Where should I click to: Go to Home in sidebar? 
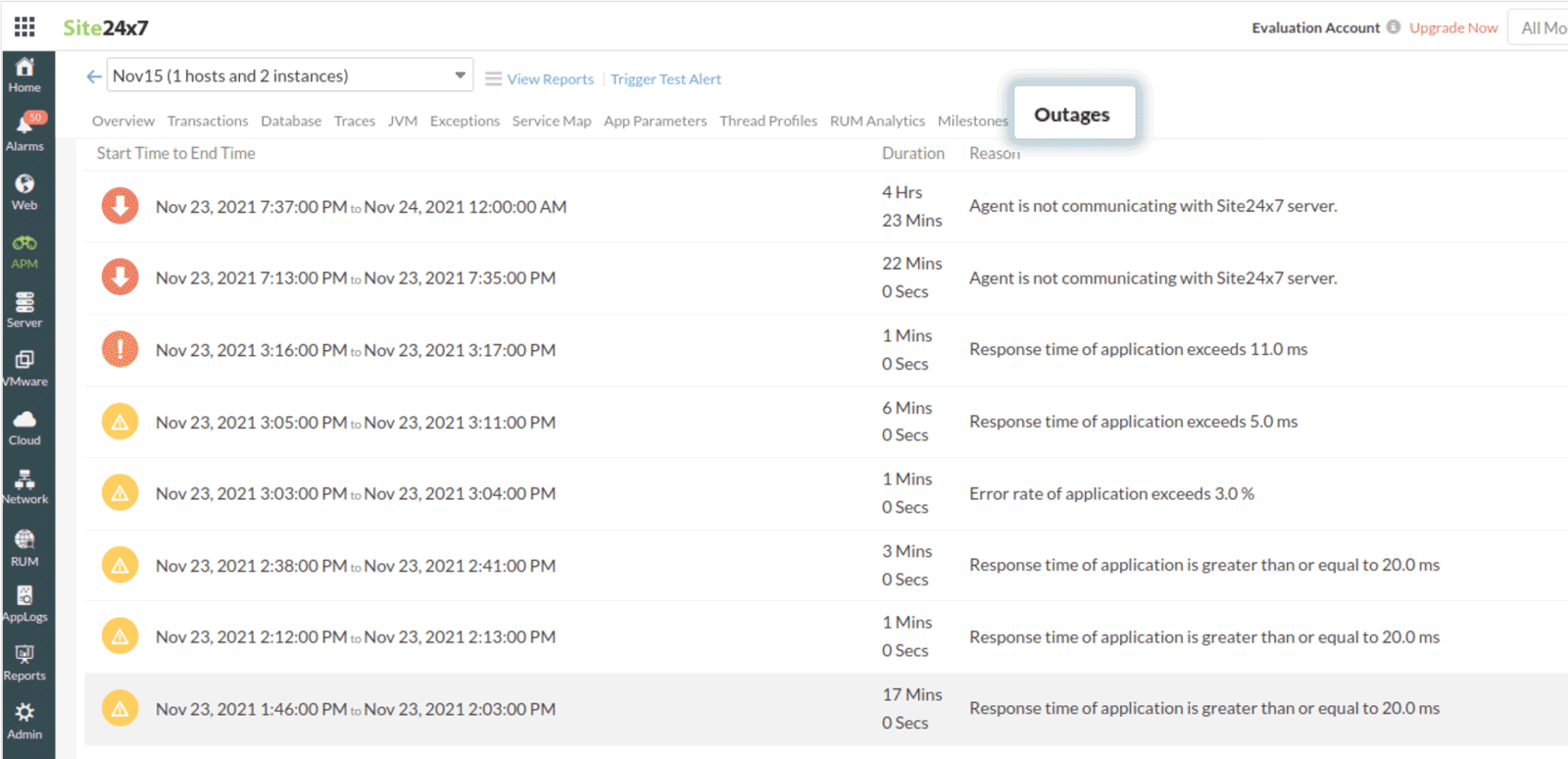pyautogui.click(x=24, y=75)
